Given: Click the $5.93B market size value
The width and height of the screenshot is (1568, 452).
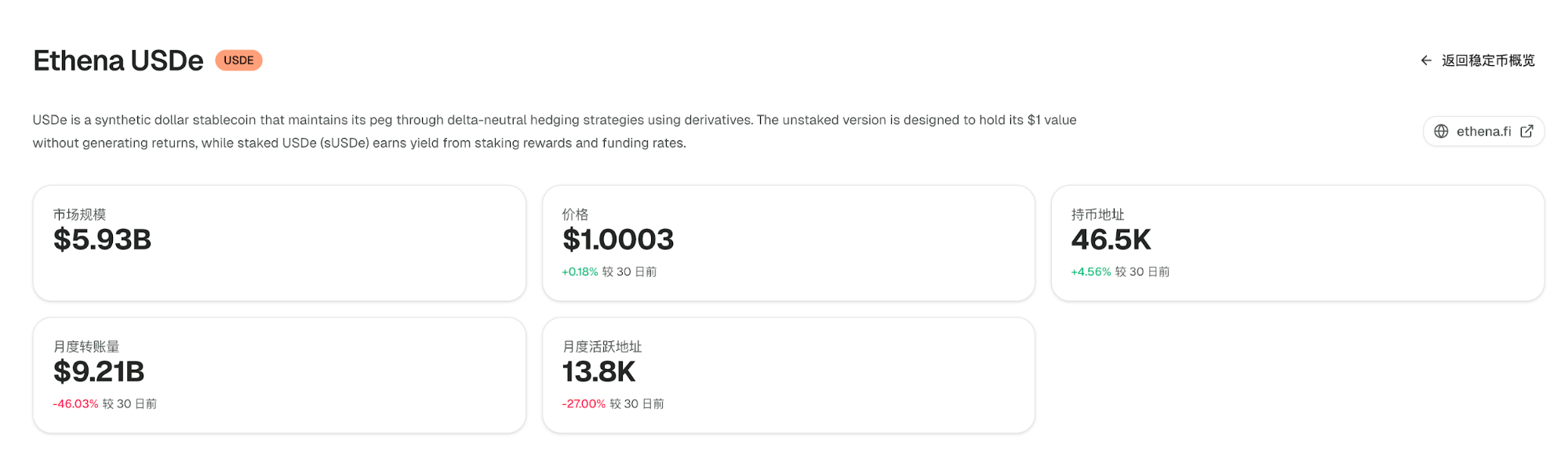Looking at the screenshot, I should (x=102, y=239).
